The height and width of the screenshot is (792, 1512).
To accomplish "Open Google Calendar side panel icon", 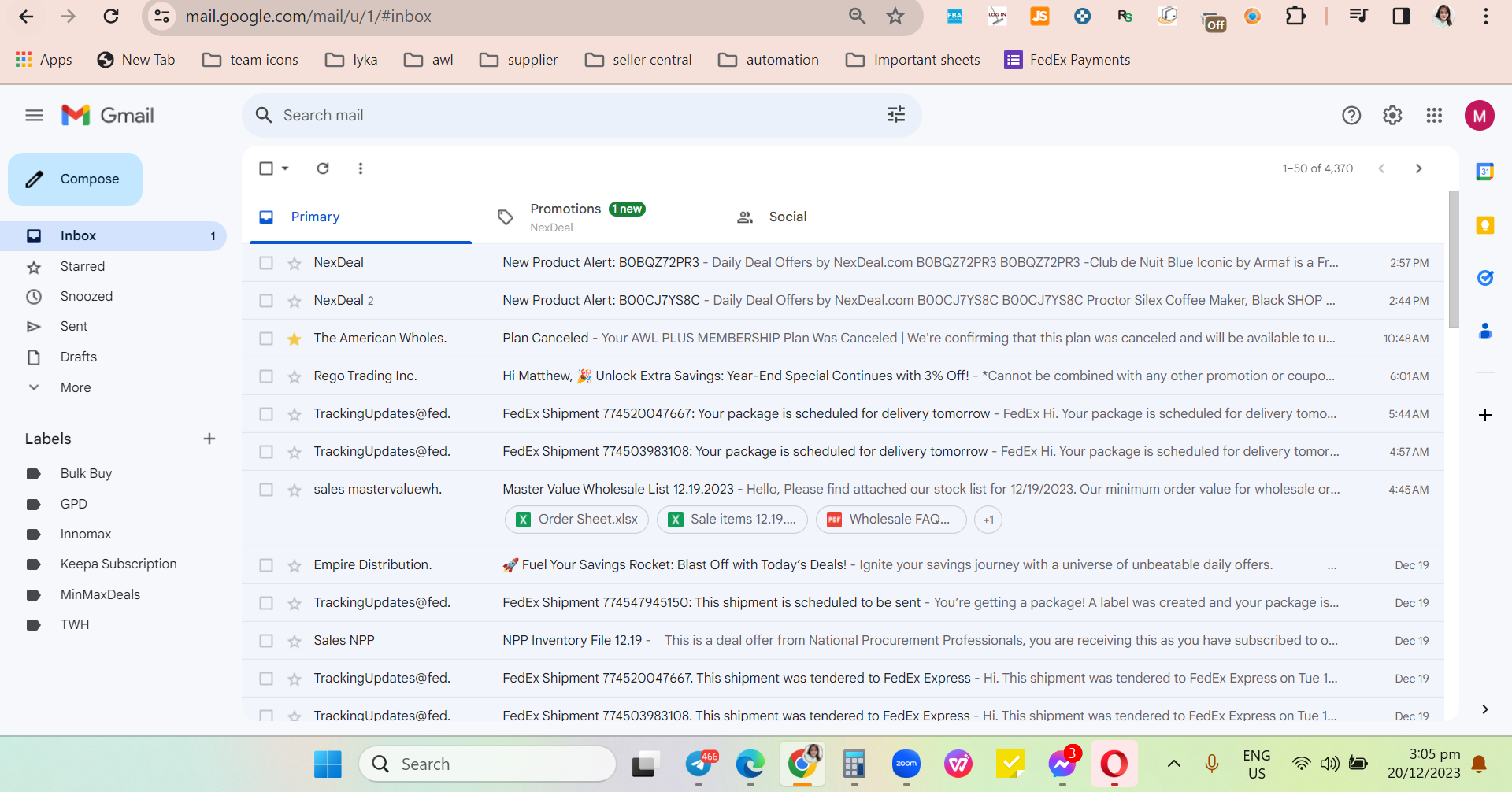I will pos(1485,172).
